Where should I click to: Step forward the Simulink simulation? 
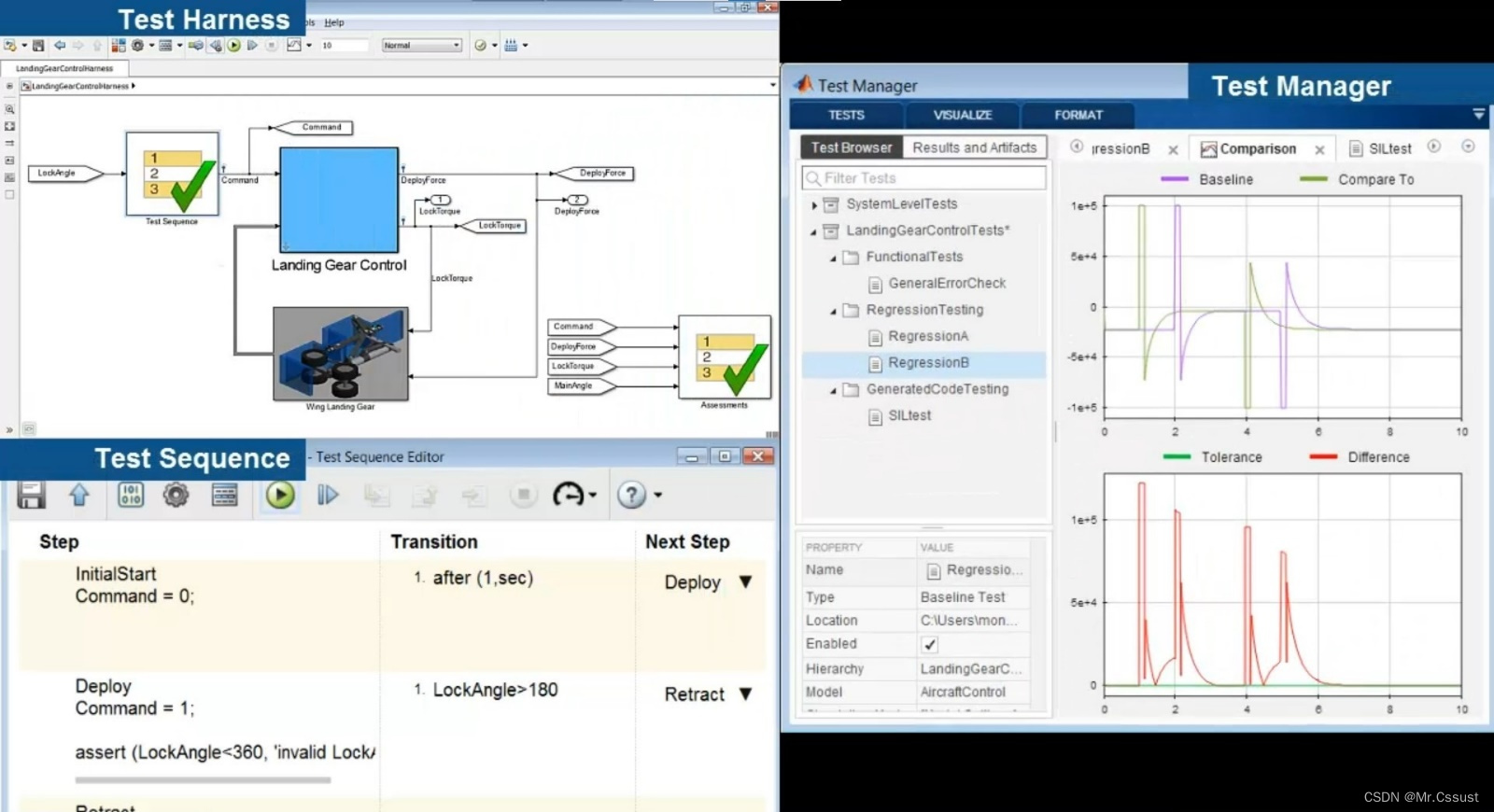pos(252,45)
